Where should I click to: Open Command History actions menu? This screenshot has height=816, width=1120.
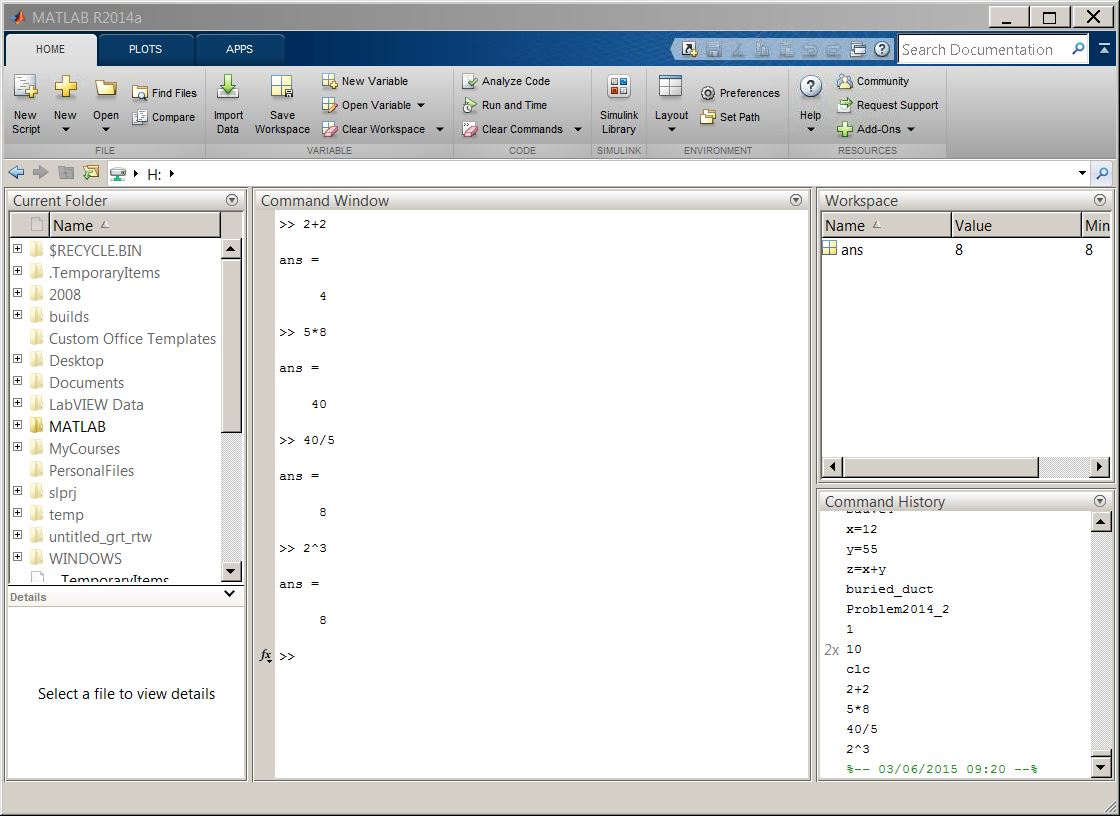(x=1100, y=502)
